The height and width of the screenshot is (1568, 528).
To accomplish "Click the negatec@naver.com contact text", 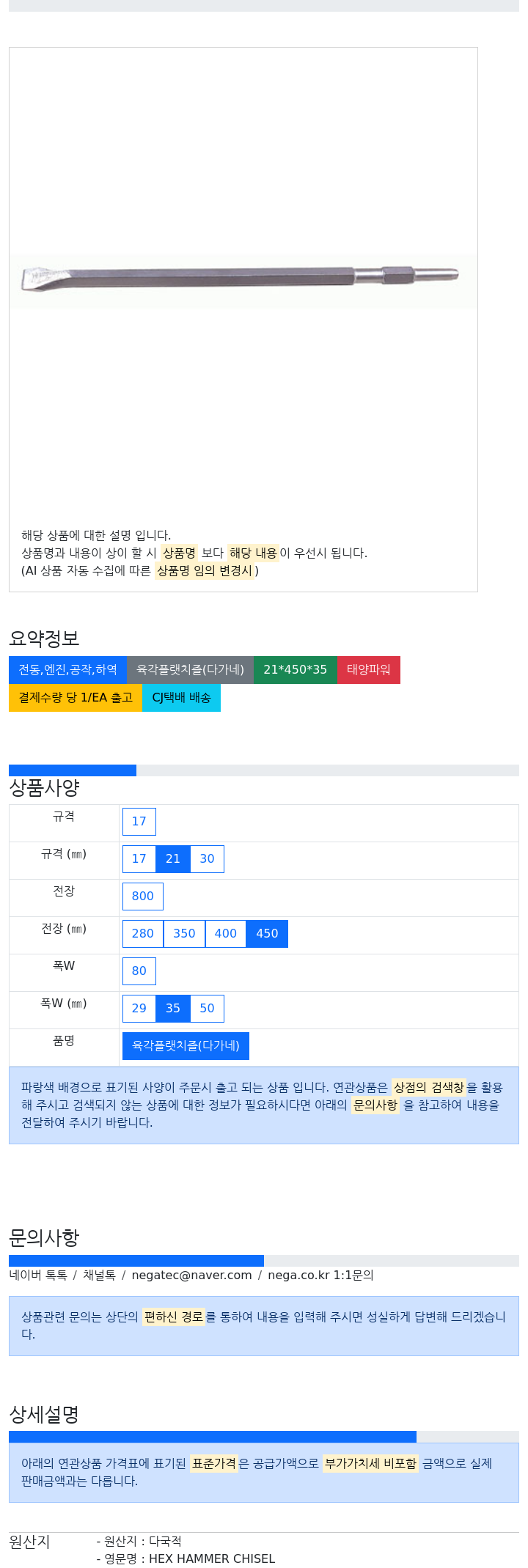I will coord(192,1276).
